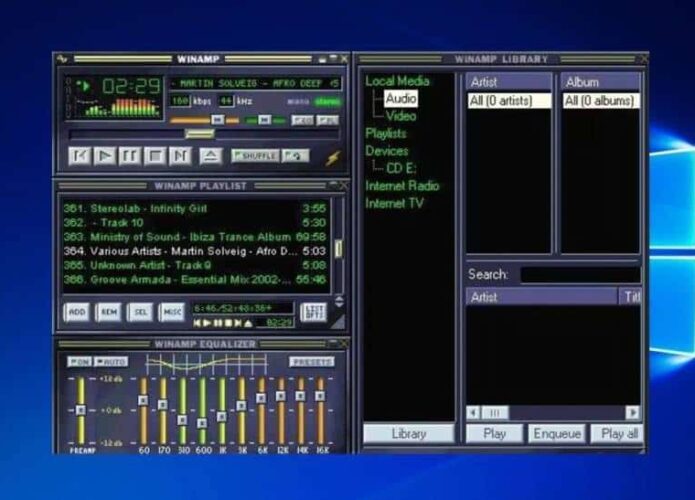Open Playlists in library tree

[386, 133]
